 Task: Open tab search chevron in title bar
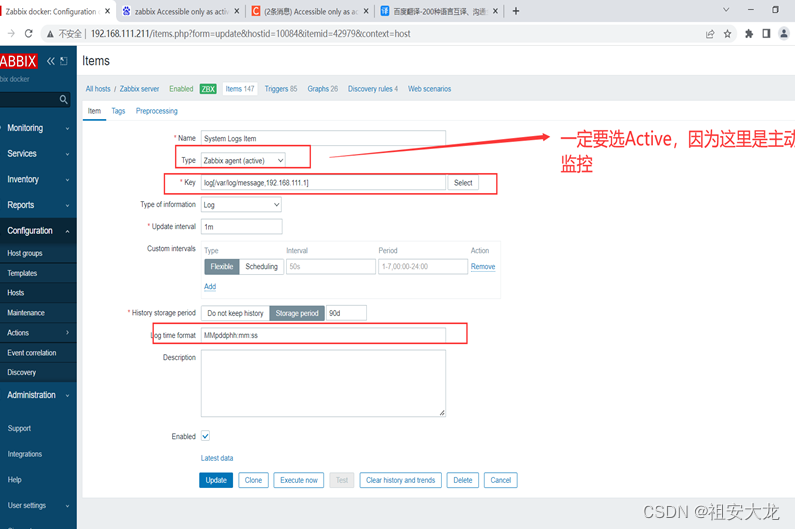(726, 10)
